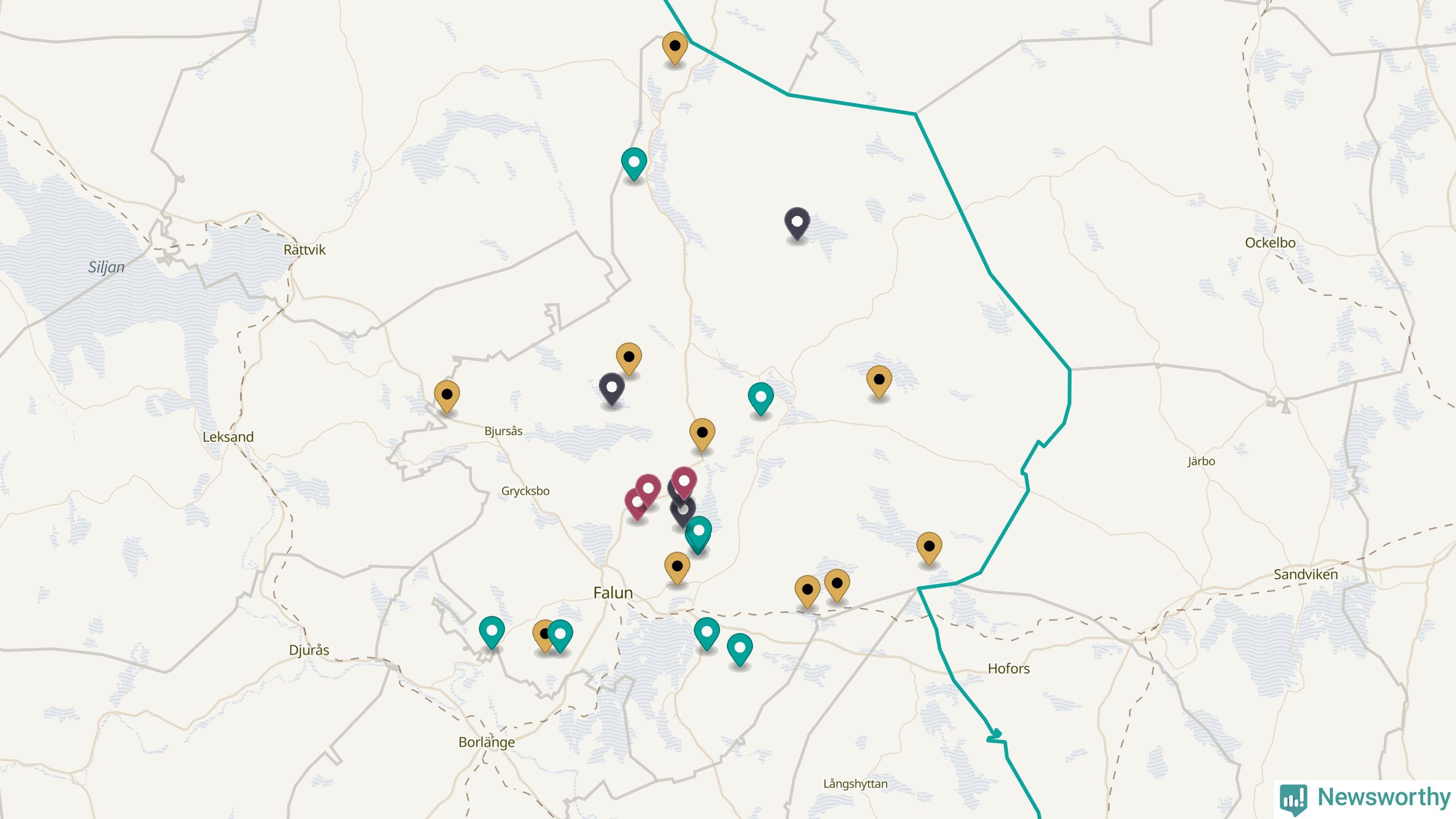Click the Rättvik town label
This screenshot has width=1456, height=819.
[305, 250]
